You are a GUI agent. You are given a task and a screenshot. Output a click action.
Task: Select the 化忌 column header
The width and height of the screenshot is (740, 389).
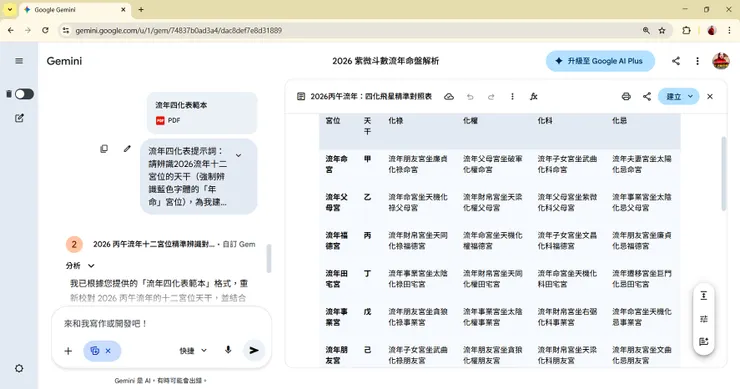pyautogui.click(x=619, y=120)
